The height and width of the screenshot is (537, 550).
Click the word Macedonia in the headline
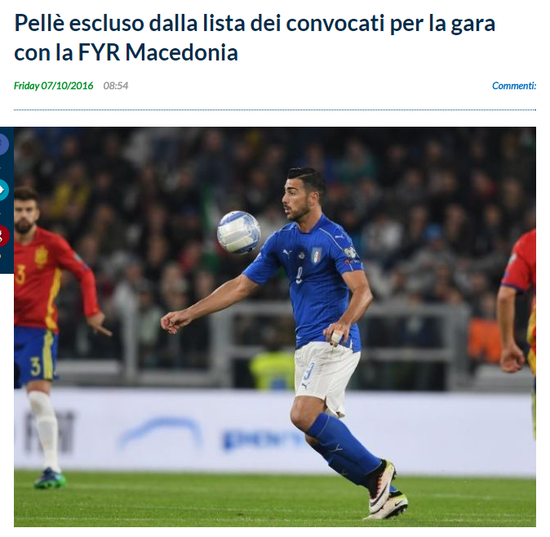tap(182, 53)
